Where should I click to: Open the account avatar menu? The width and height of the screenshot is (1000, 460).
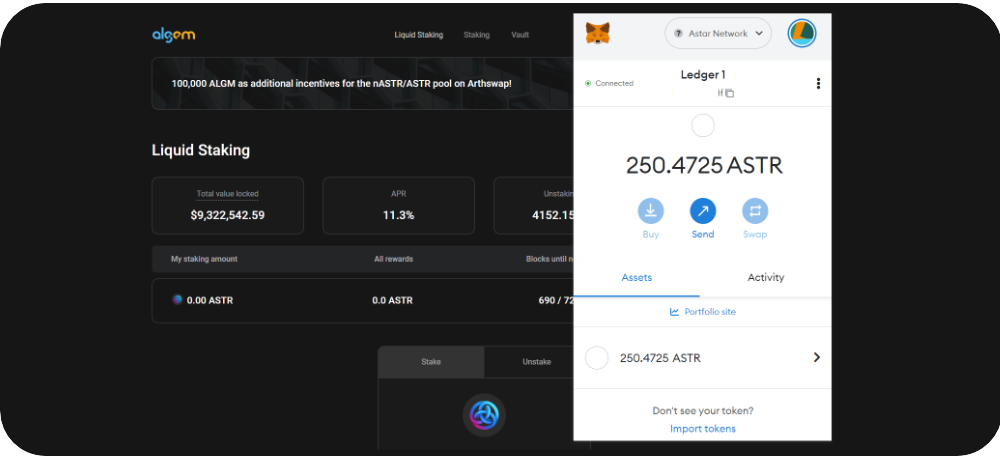(802, 33)
